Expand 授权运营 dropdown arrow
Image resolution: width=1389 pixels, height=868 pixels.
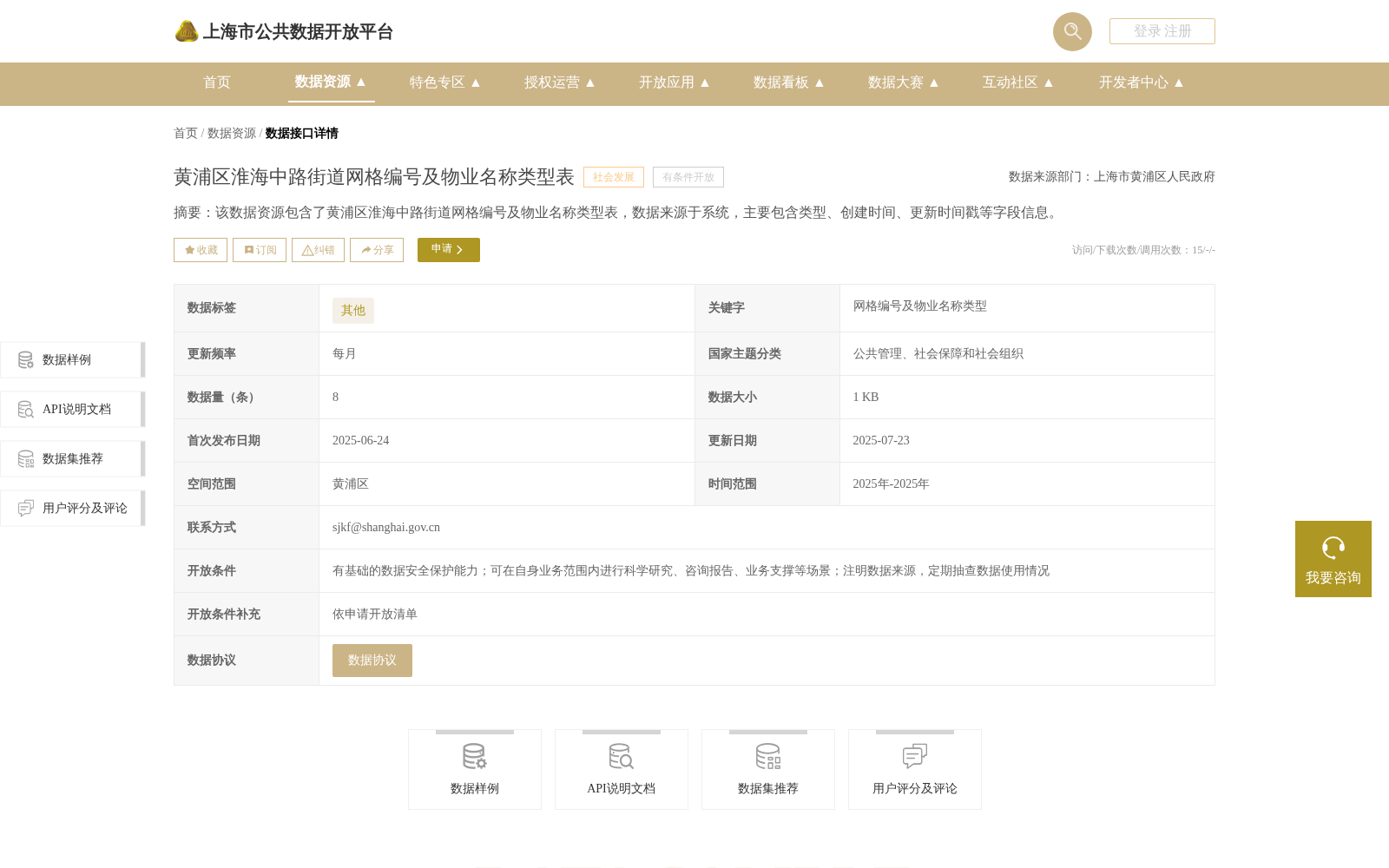pyautogui.click(x=590, y=82)
